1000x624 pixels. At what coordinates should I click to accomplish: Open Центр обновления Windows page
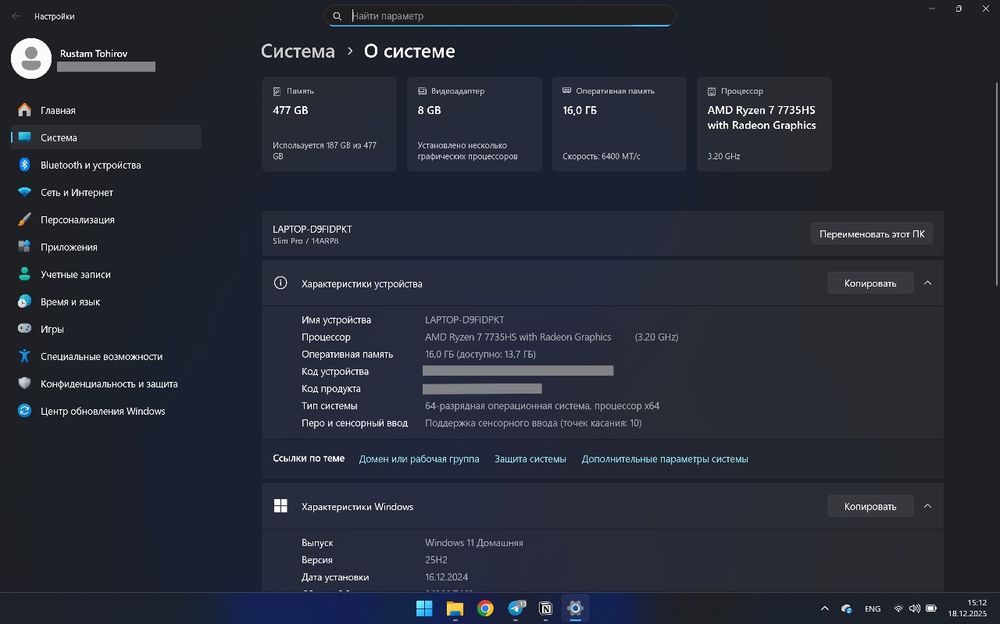tap(107, 412)
